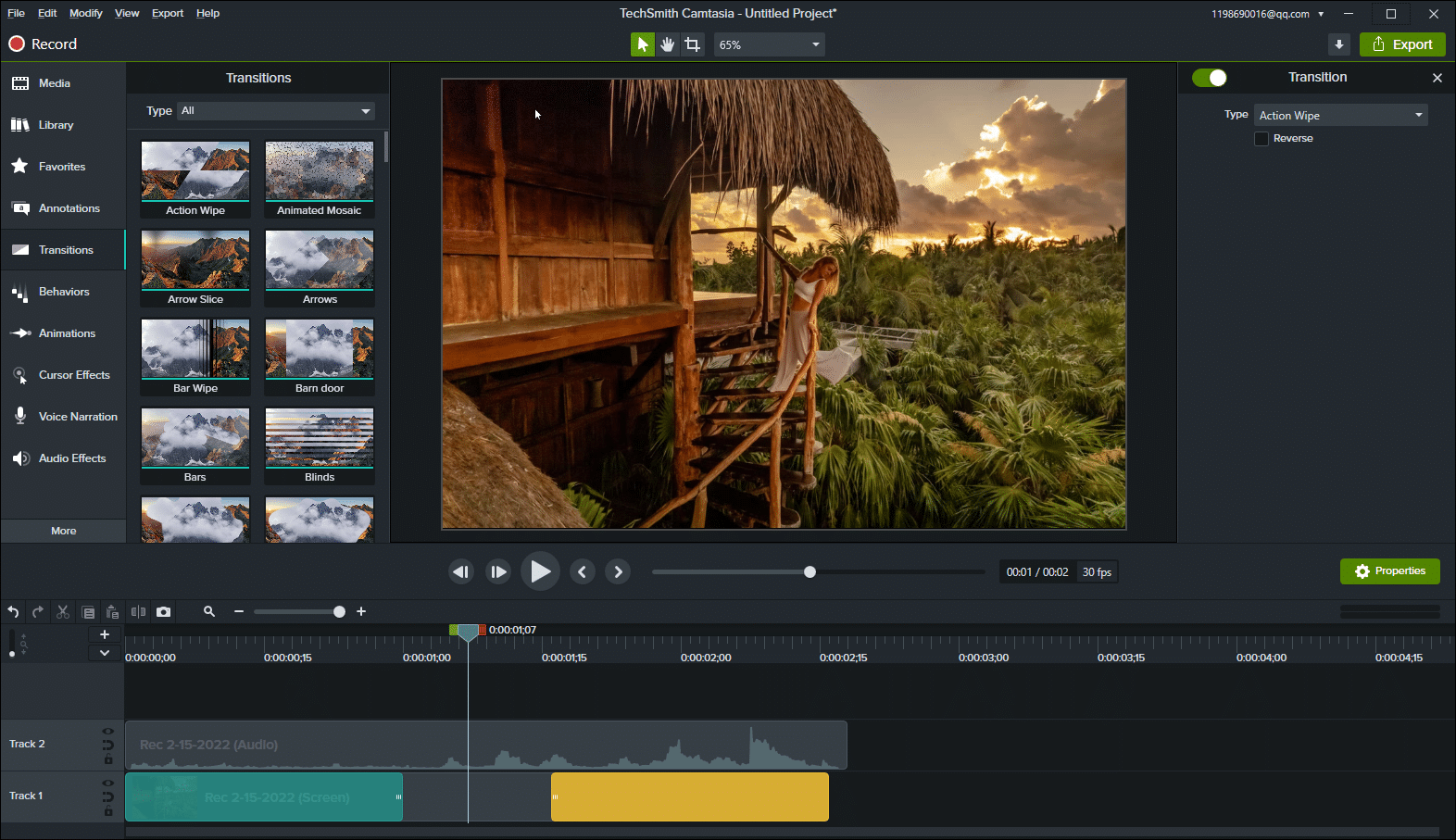Toggle Track 2 visibility eye icon
The height and width of the screenshot is (840, 1456).
point(107,732)
